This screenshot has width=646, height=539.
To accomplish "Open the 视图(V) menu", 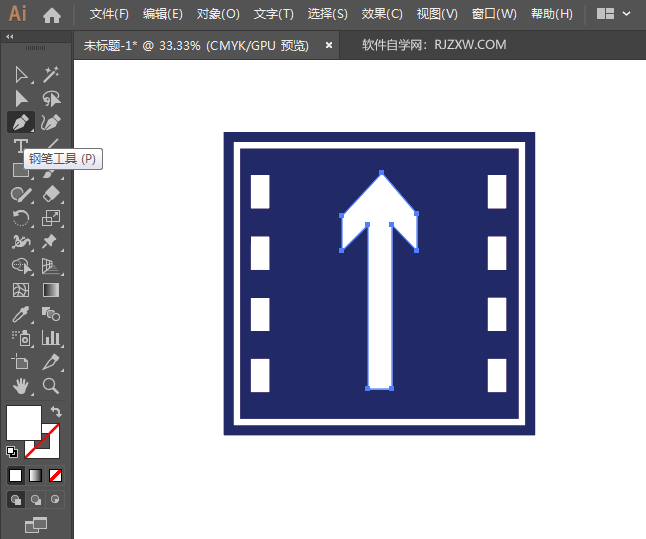I will point(437,14).
